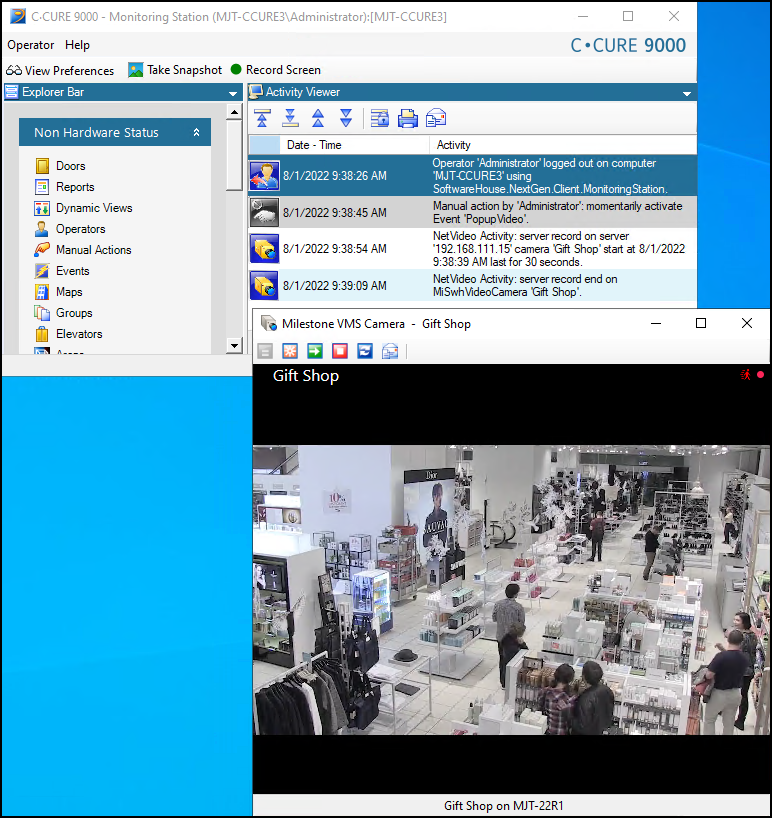Select the 'server record on server' activity text
772x818 pixels.
pos(559,249)
